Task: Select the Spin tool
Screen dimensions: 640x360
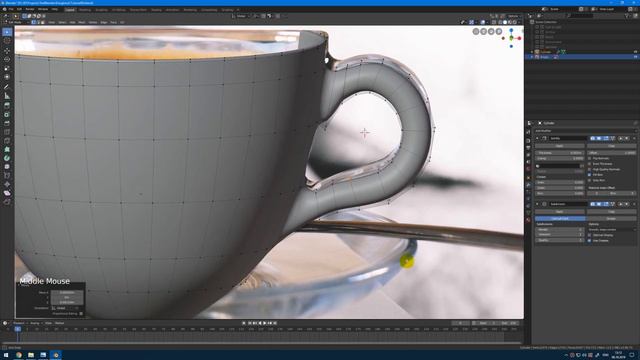Action: [x=7, y=158]
